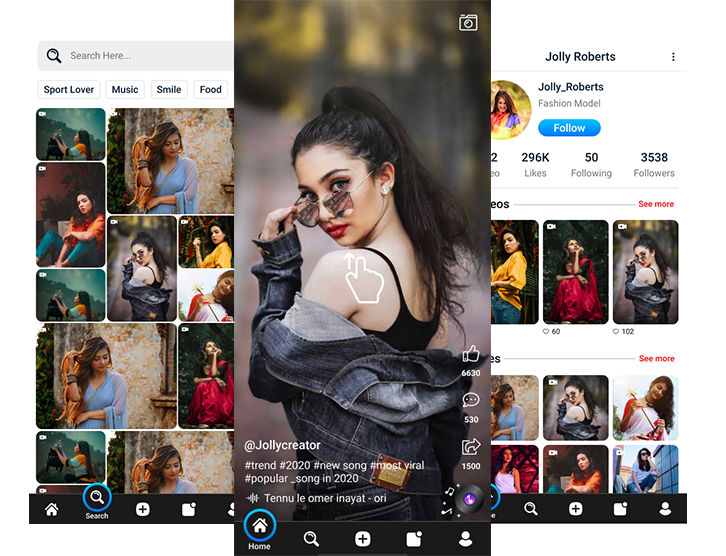Open video thumbnail with 102 likes
This screenshot has width=726, height=556.
(645, 272)
